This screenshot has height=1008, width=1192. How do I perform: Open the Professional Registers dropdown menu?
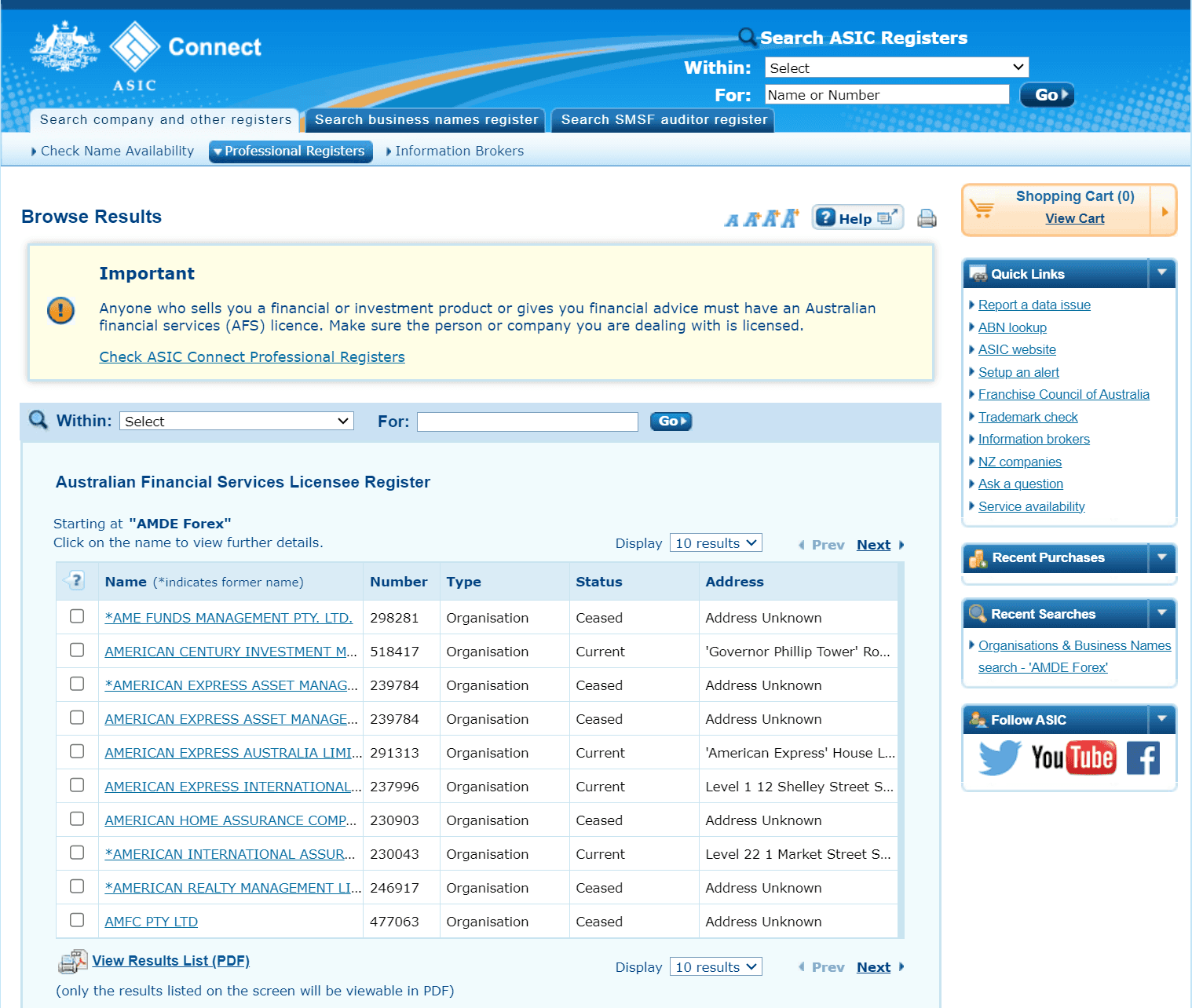pyautogui.click(x=291, y=152)
